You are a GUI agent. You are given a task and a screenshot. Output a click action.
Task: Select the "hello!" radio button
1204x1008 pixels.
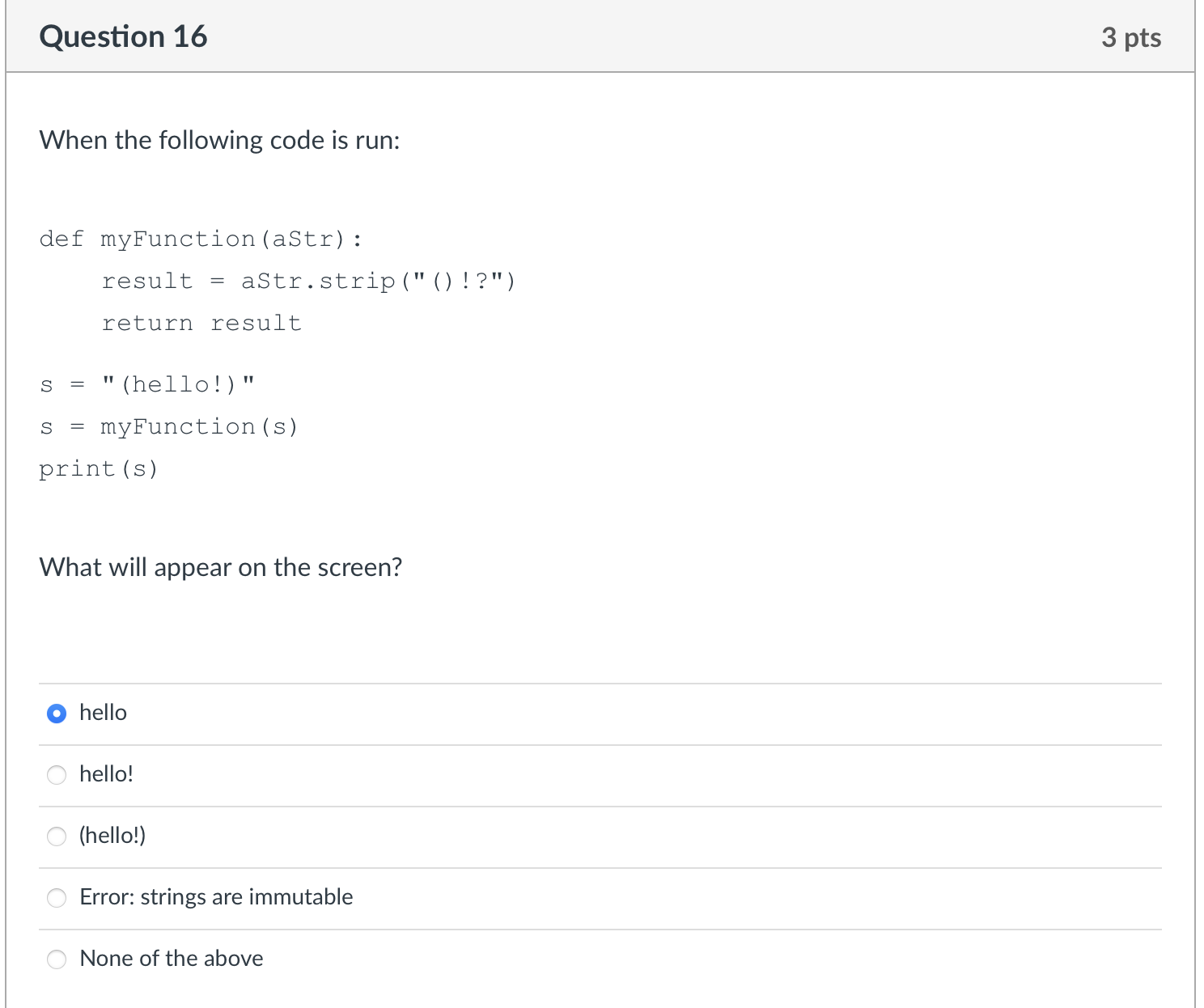point(57,775)
